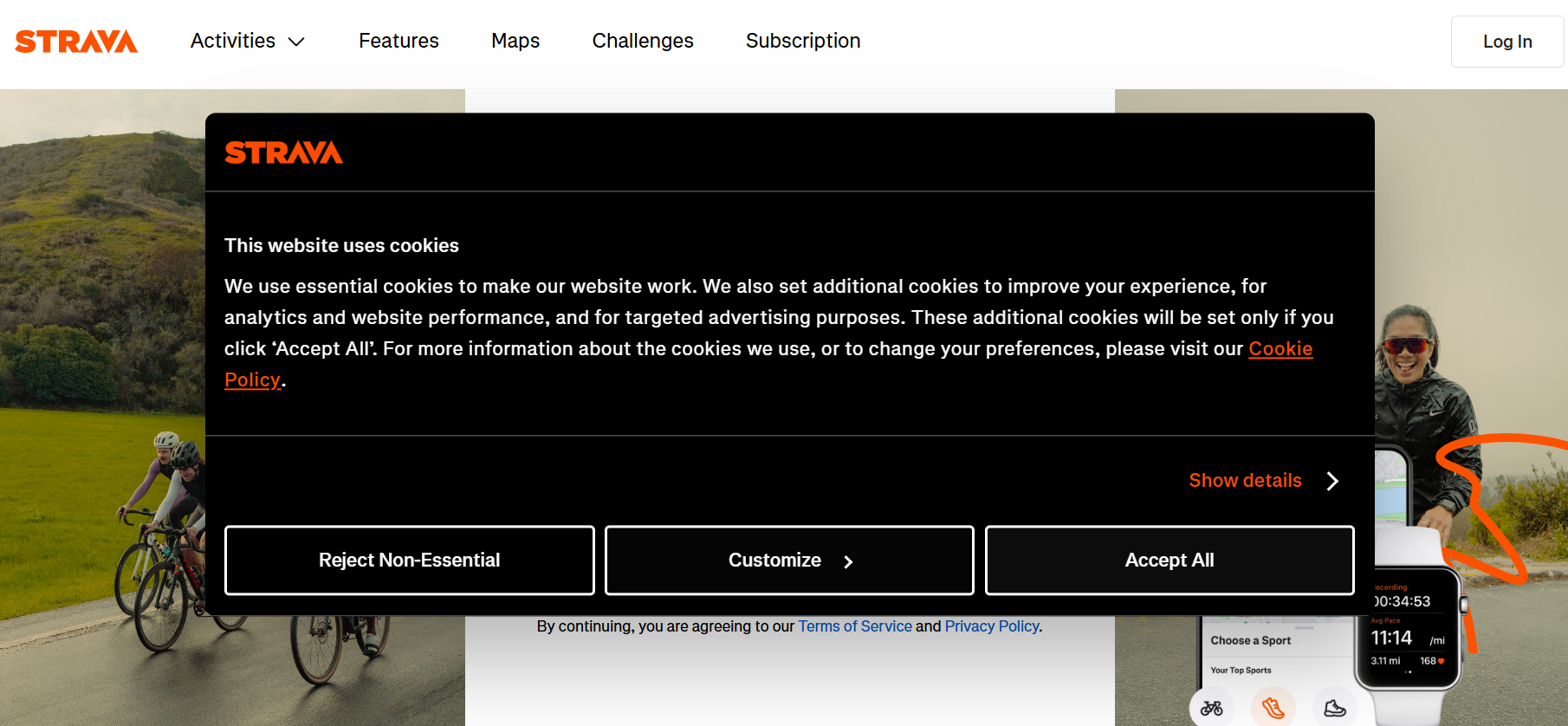
Task: Open the Features page
Action: pos(398,41)
